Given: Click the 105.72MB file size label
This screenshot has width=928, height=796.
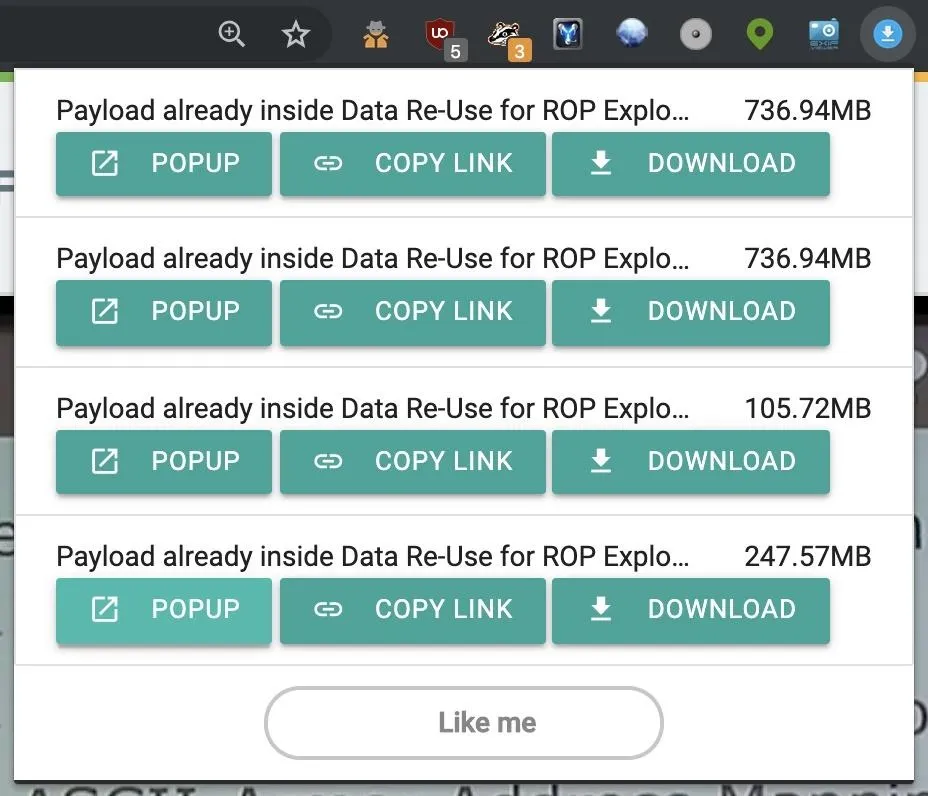Looking at the screenshot, I should [x=807, y=408].
